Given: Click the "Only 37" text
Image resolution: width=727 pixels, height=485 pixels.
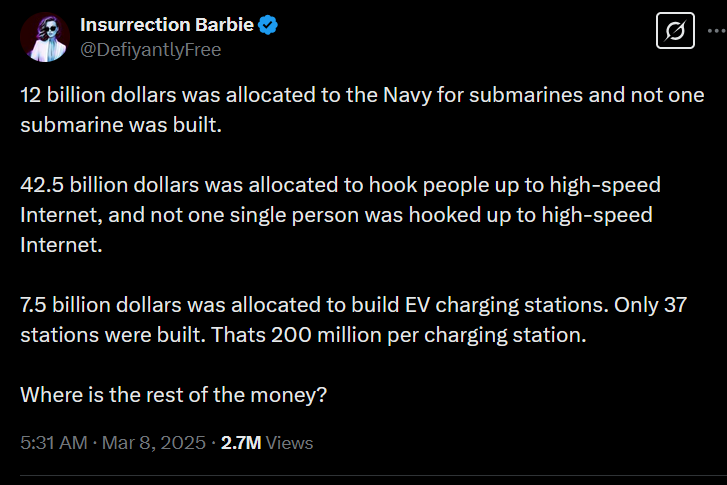Looking at the screenshot, I should coord(652,305).
